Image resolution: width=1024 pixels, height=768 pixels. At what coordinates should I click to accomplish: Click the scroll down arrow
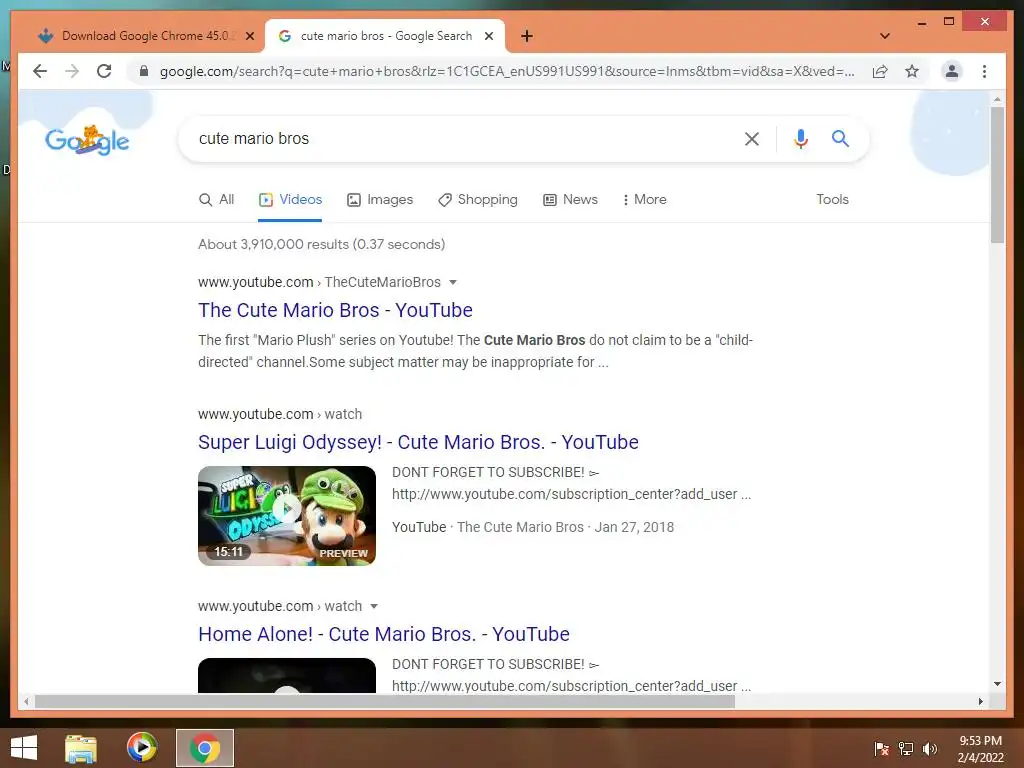coord(997,684)
